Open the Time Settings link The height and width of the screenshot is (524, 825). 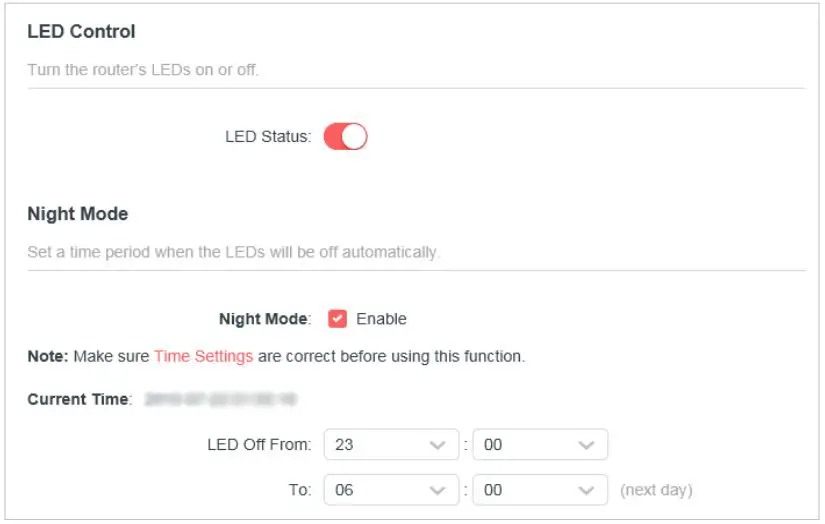pos(203,356)
